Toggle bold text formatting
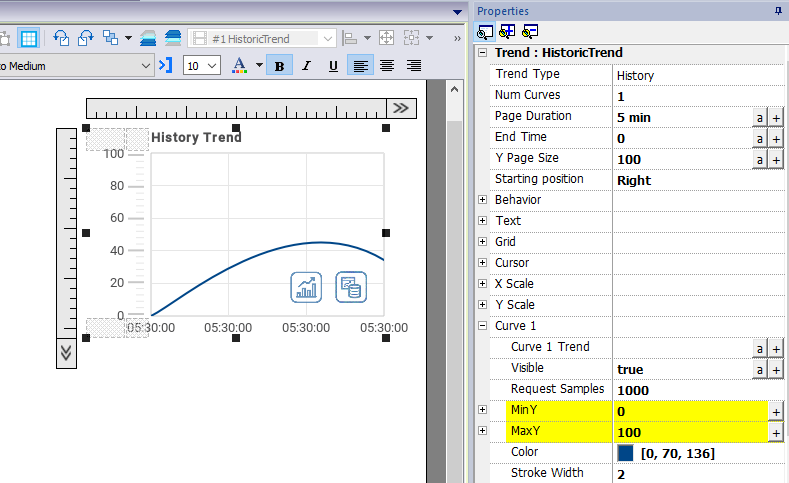 (279, 66)
